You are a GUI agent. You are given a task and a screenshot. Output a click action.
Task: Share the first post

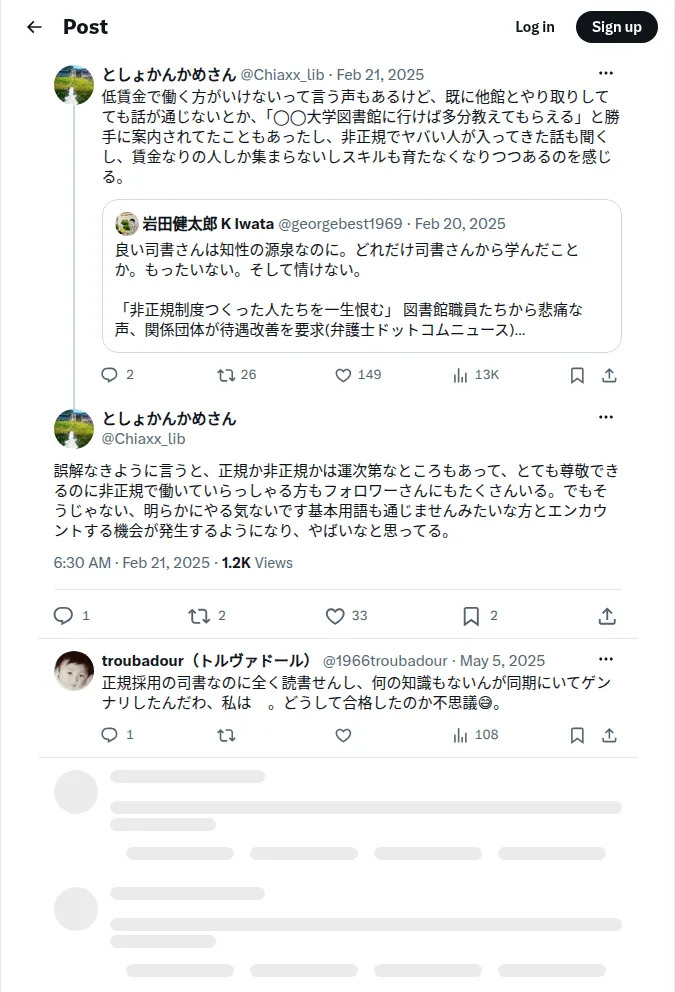coord(609,375)
